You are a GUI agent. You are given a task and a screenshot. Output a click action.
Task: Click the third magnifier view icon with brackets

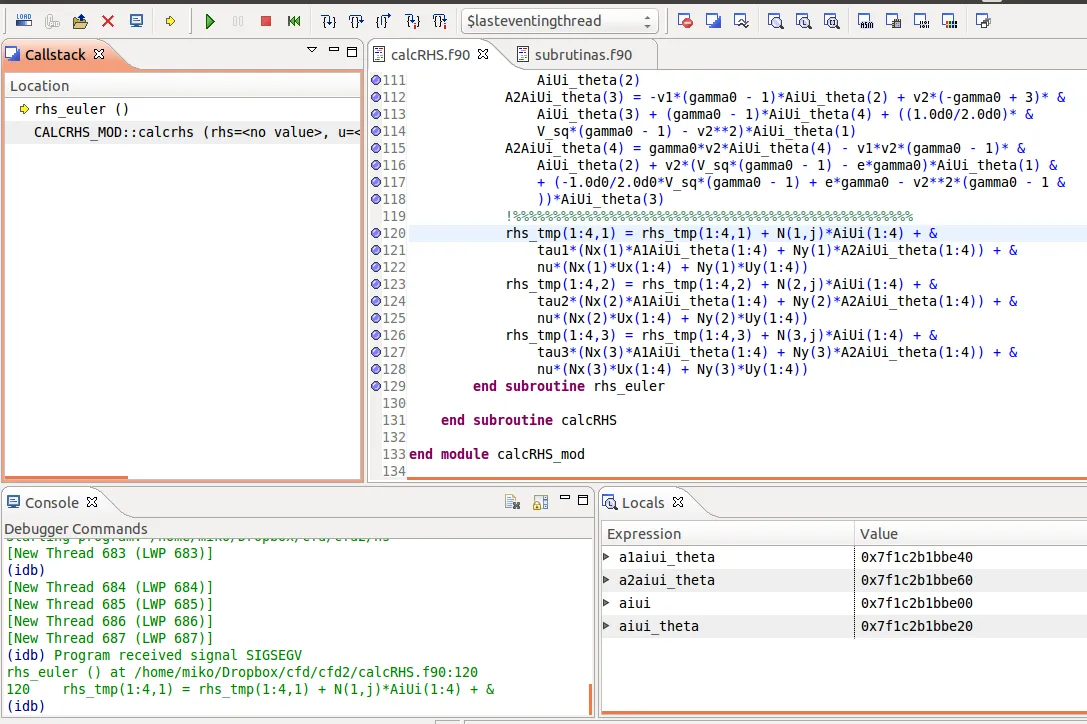click(x=832, y=21)
